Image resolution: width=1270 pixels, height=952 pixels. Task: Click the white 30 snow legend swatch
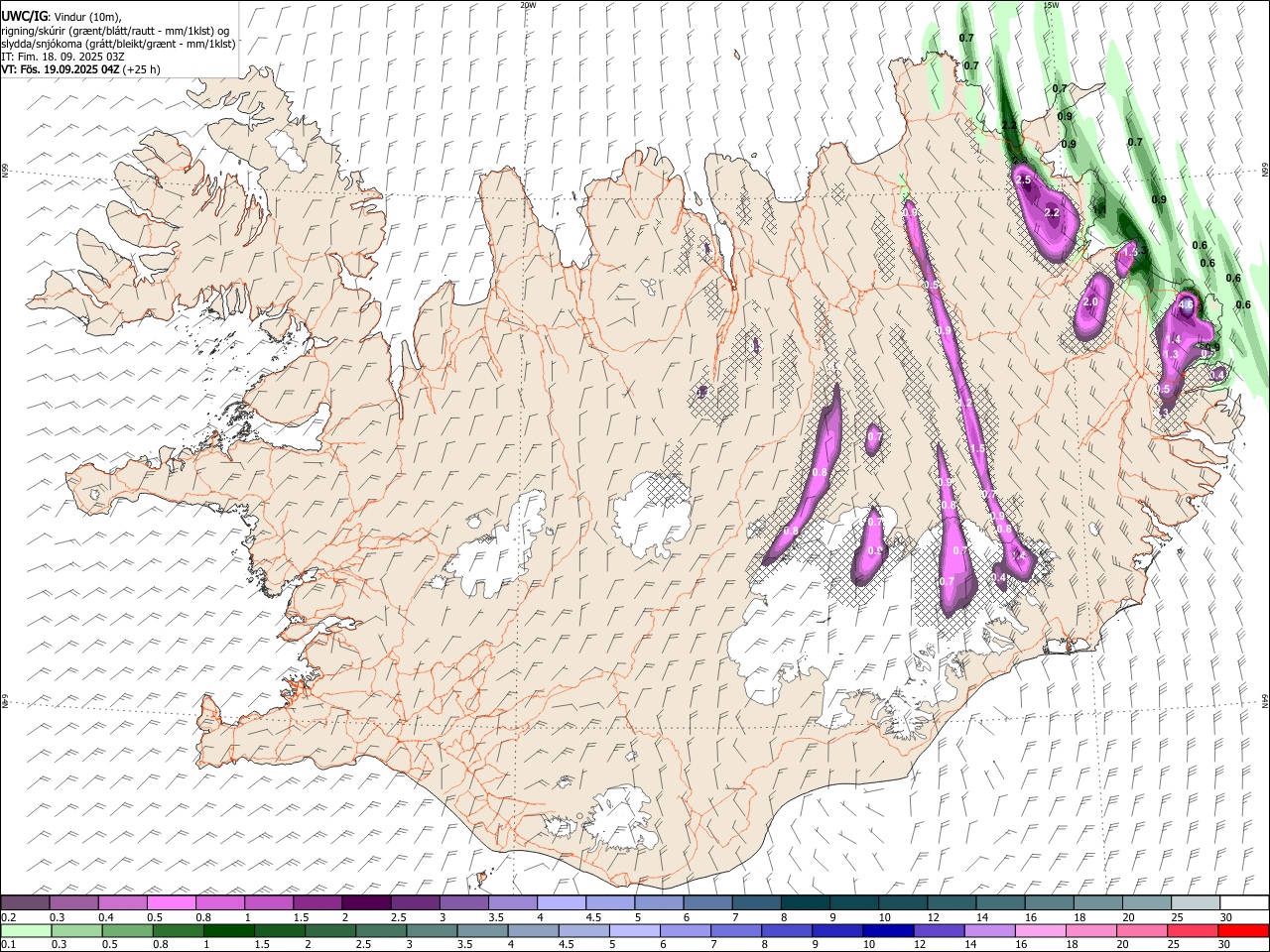(x=1245, y=902)
